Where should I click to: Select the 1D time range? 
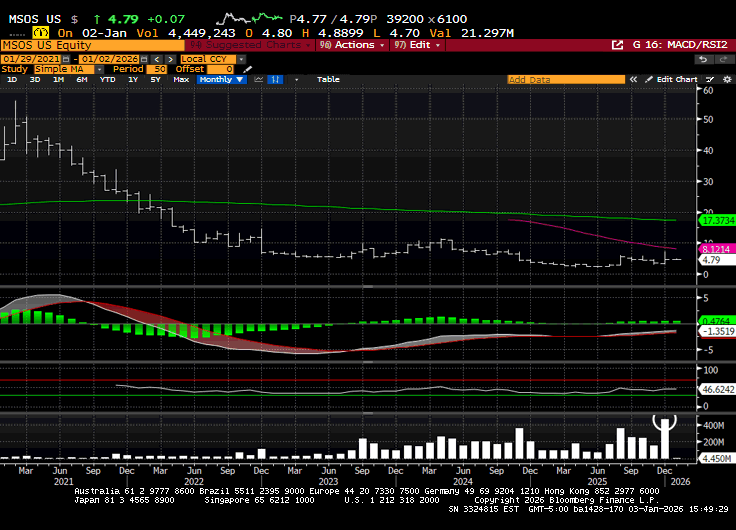12,79
